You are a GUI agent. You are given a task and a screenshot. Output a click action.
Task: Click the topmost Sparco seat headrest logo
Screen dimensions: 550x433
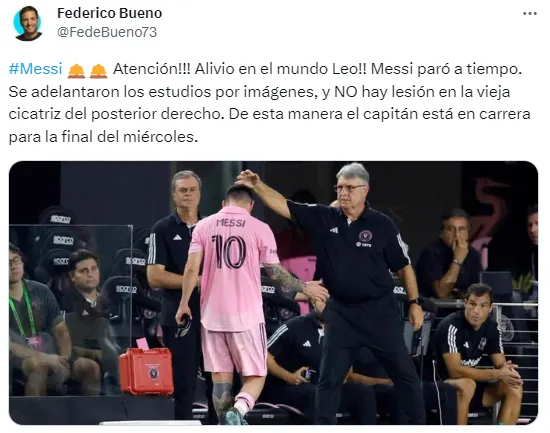[x=60, y=219]
